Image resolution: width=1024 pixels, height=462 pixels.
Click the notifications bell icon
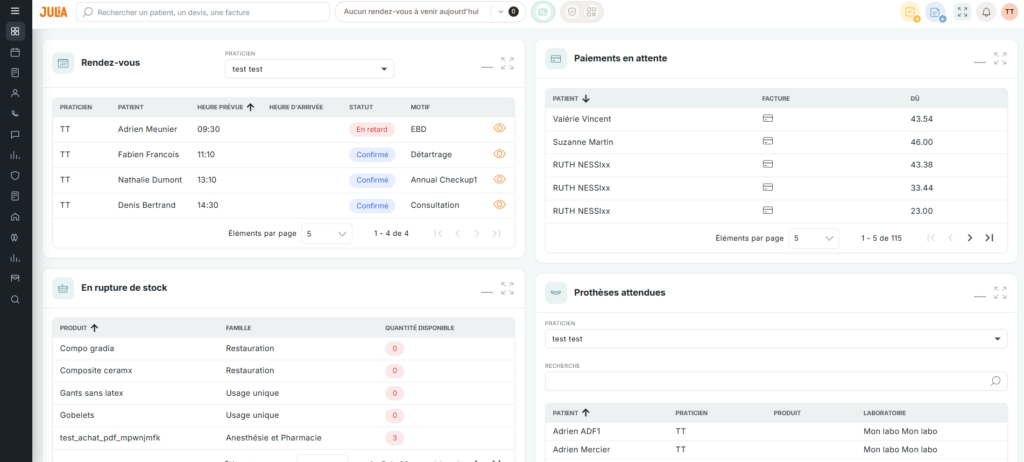pyautogui.click(x=985, y=12)
